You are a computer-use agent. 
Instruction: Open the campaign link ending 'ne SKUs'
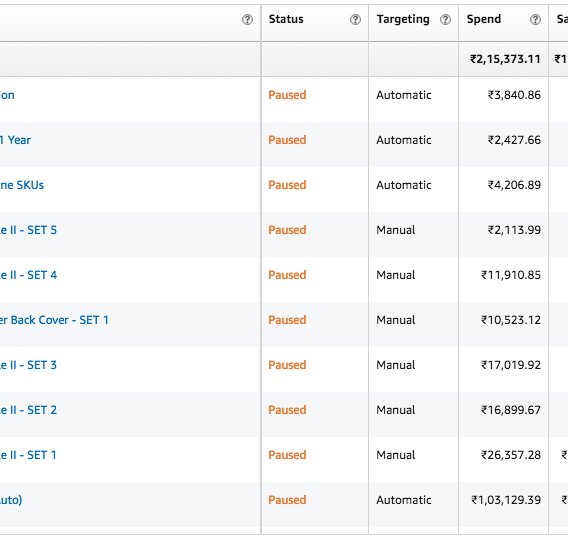click(x=22, y=185)
